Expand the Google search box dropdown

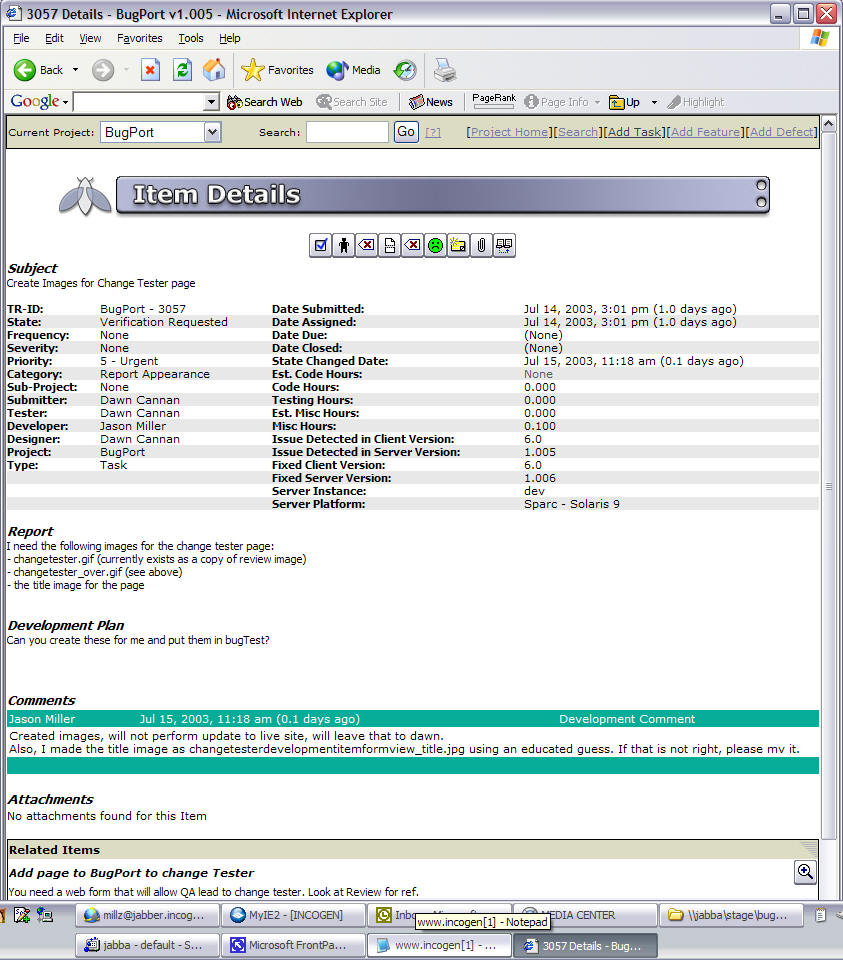(211, 102)
